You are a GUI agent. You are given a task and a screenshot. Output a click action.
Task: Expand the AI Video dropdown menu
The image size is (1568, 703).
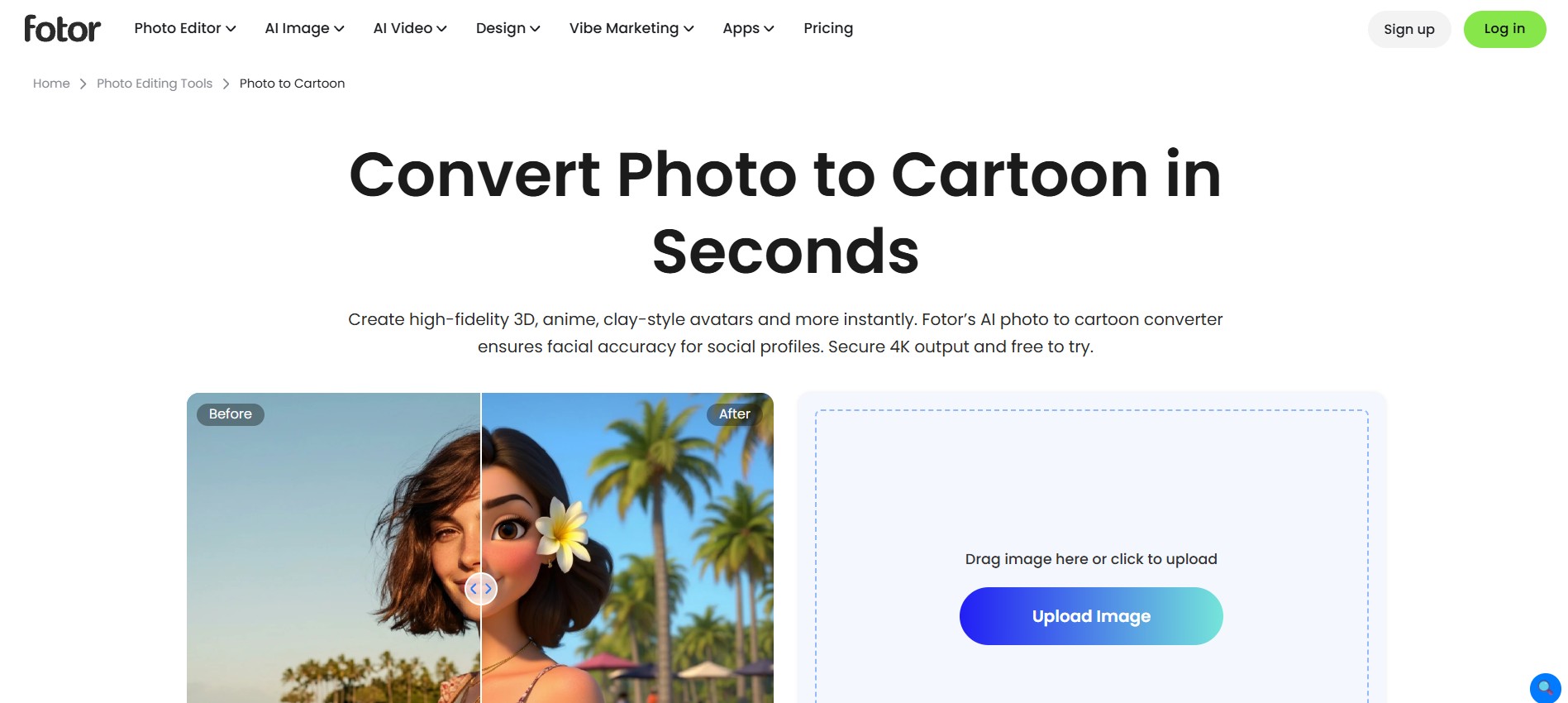click(x=410, y=28)
